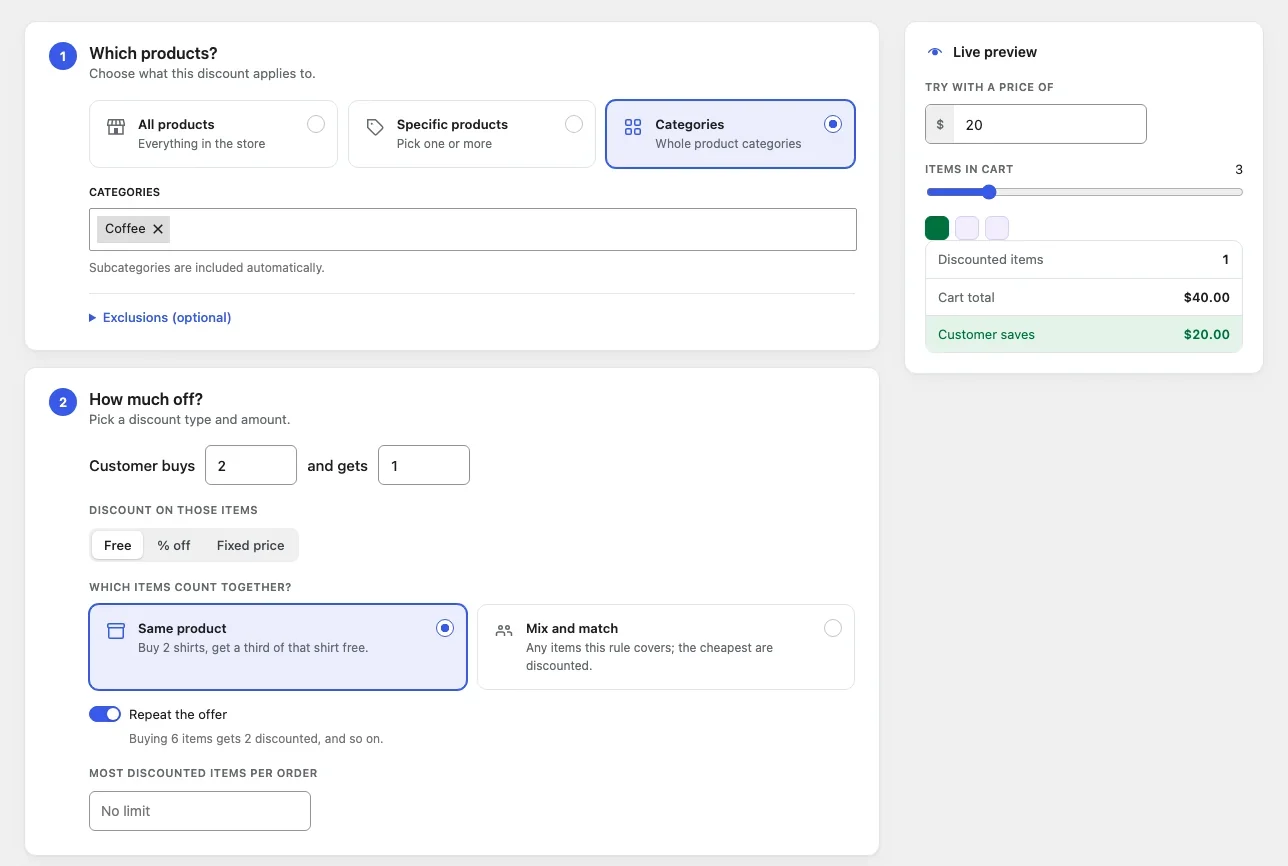Switch discount type to % off
The width and height of the screenshot is (1288, 866).
tap(174, 545)
